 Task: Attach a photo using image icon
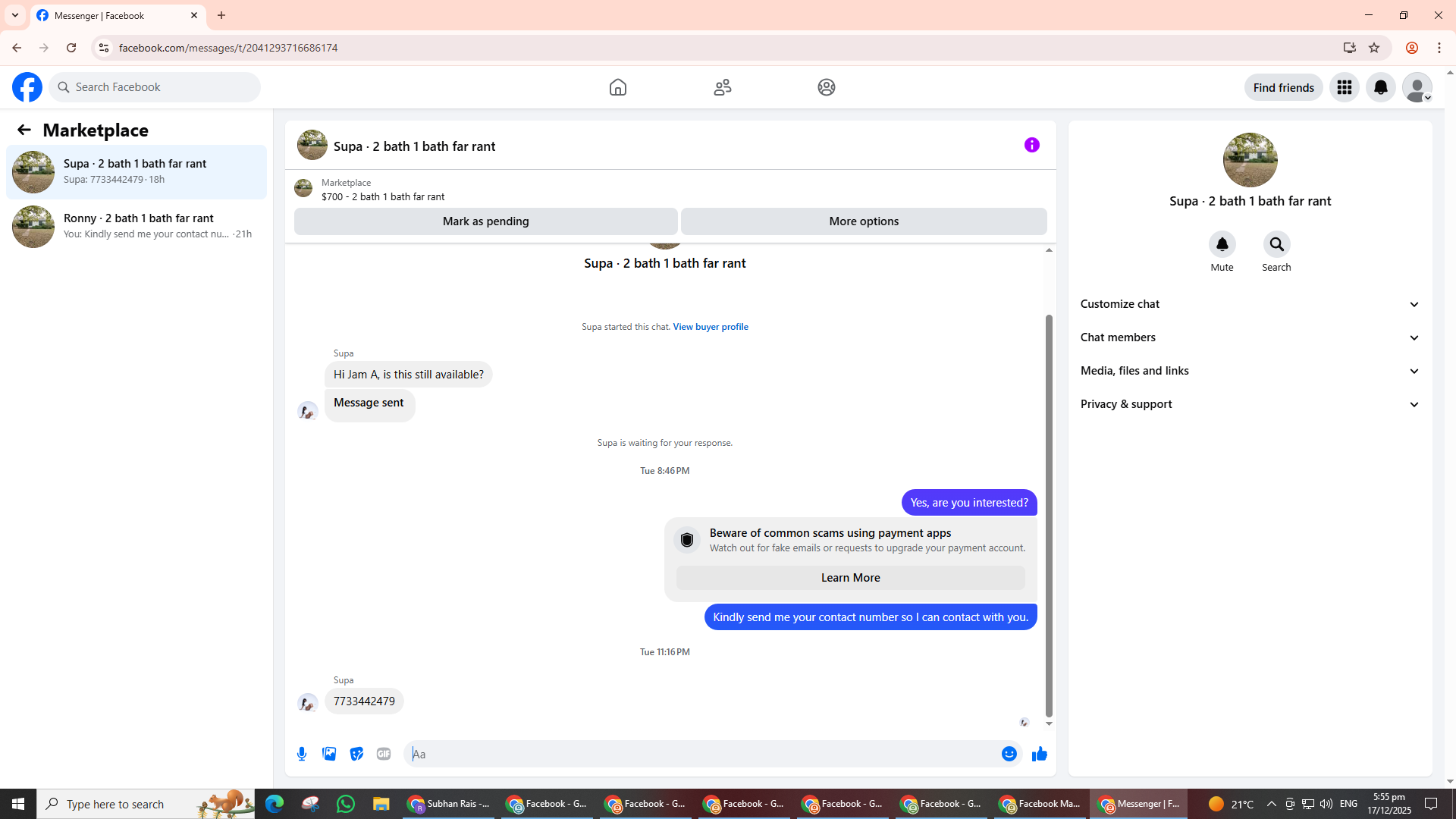click(x=329, y=754)
